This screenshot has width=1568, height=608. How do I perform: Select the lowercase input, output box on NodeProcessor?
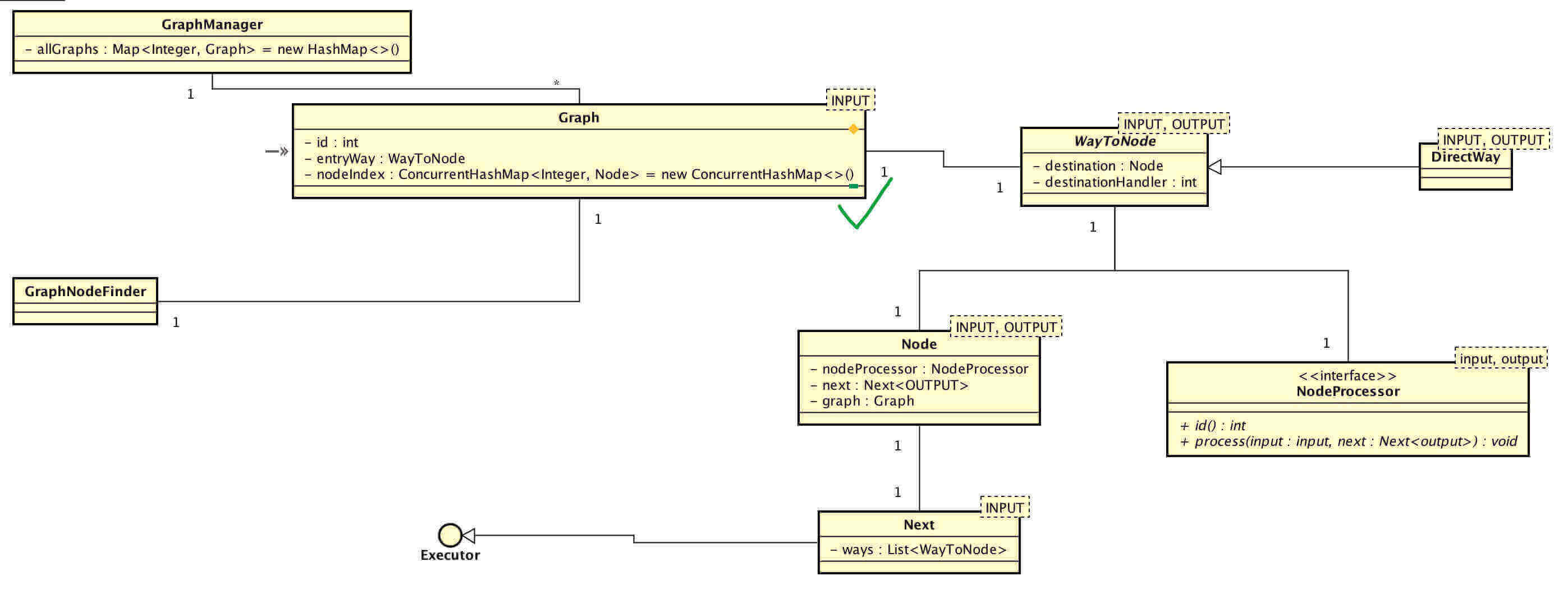pos(1501,359)
